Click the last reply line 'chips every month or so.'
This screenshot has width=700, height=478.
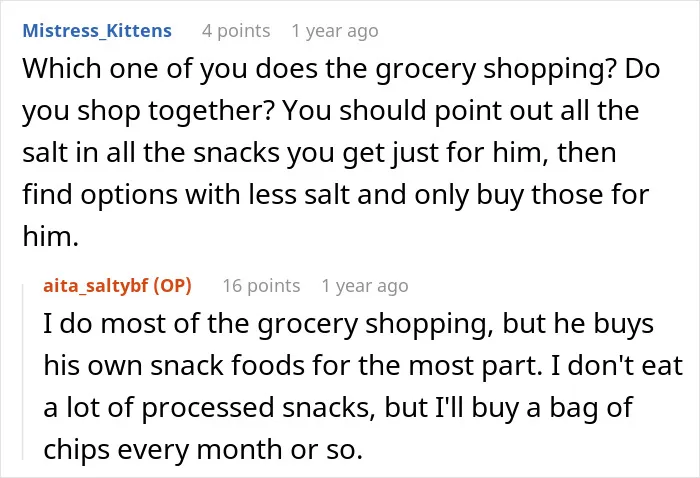pyautogui.click(x=203, y=449)
